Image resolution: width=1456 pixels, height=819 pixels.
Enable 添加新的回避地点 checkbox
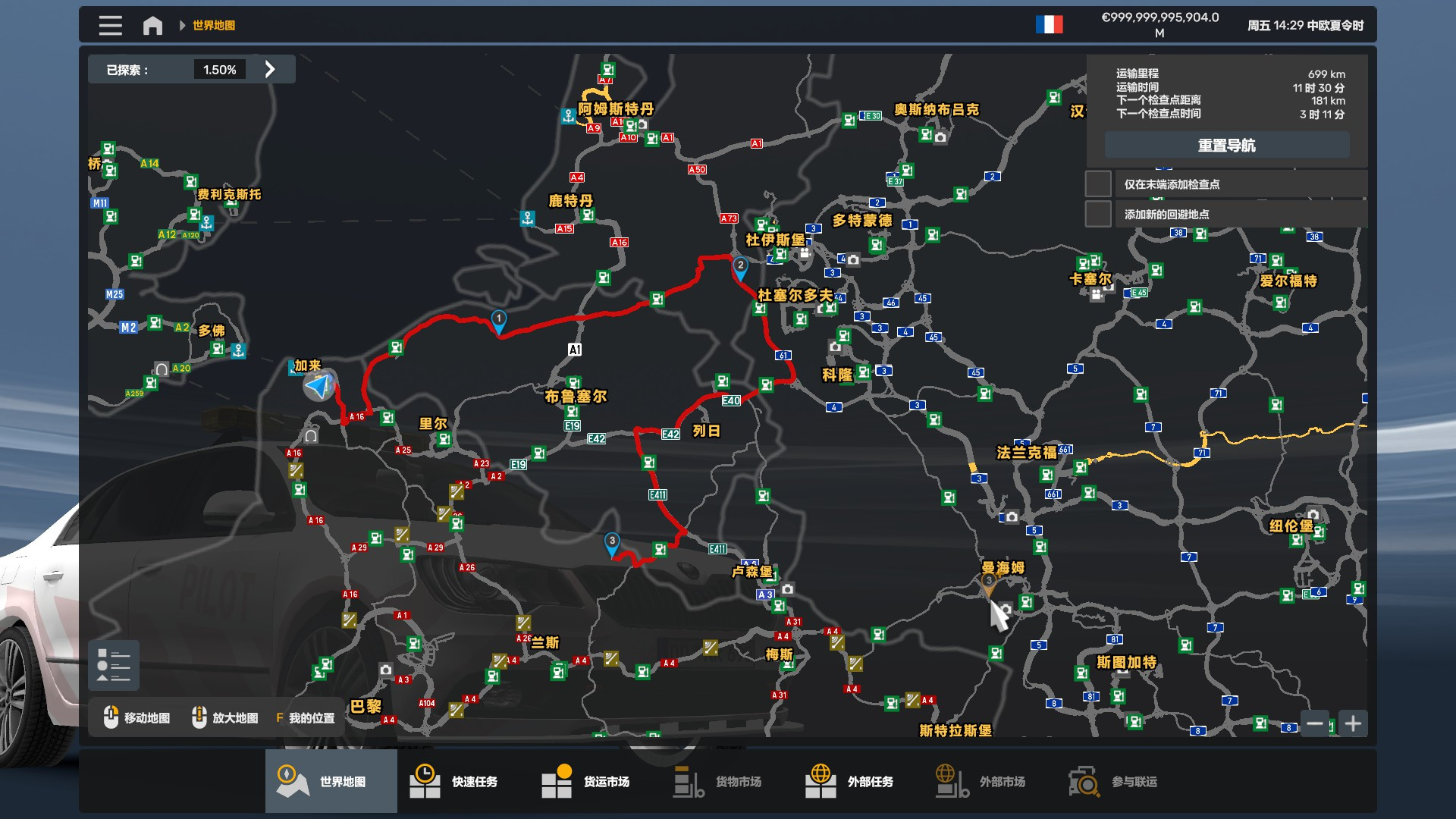click(x=1098, y=214)
